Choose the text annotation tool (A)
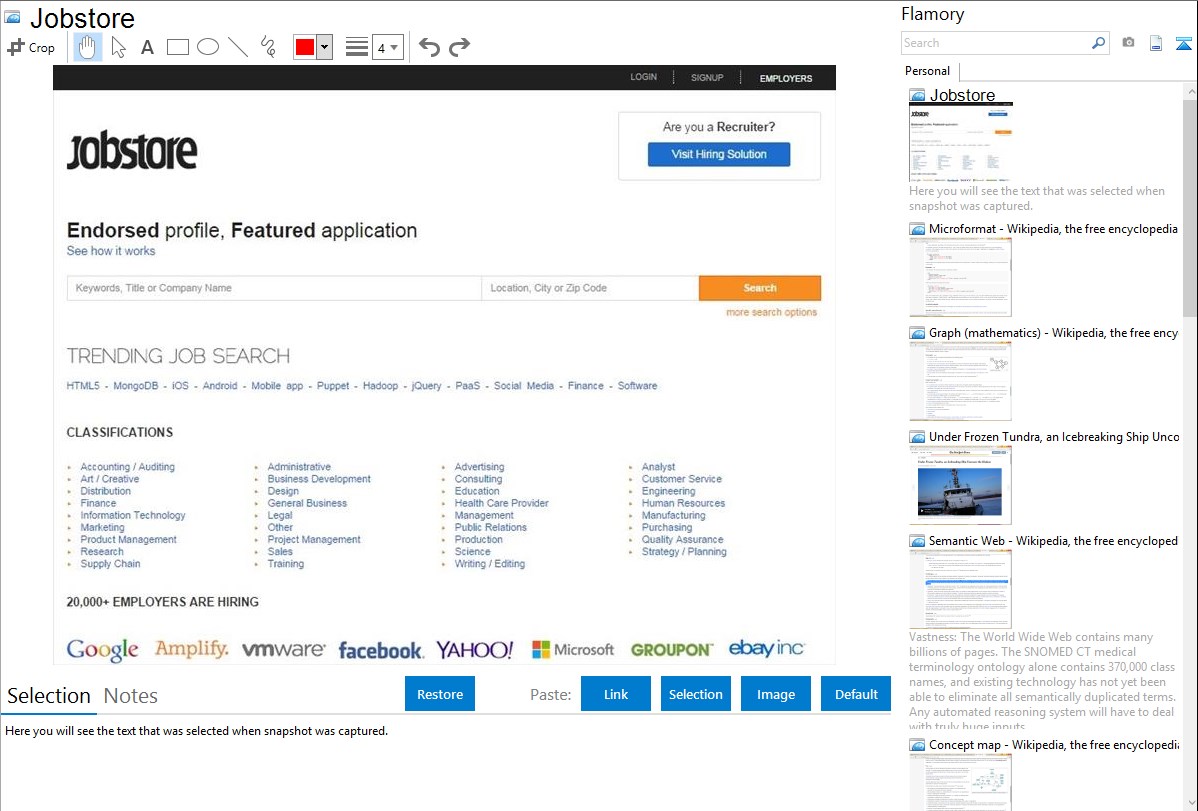This screenshot has width=1198, height=811. [147, 47]
